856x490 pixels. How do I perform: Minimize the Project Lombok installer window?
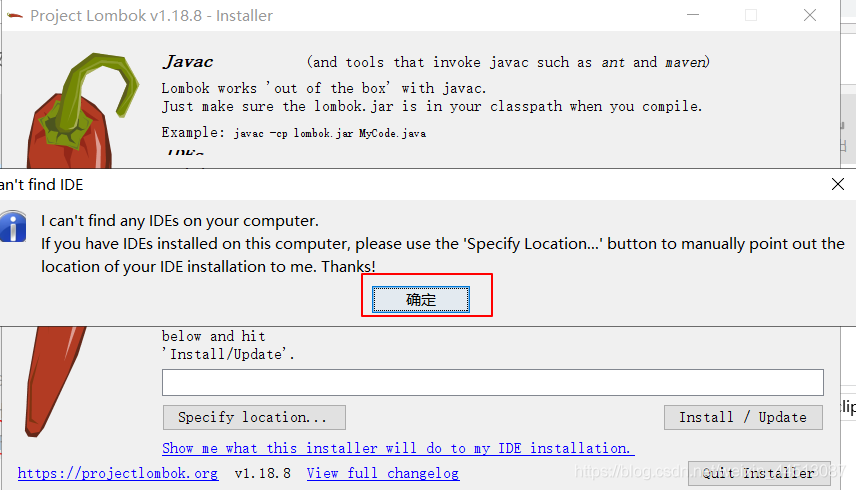pyautogui.click(x=693, y=15)
